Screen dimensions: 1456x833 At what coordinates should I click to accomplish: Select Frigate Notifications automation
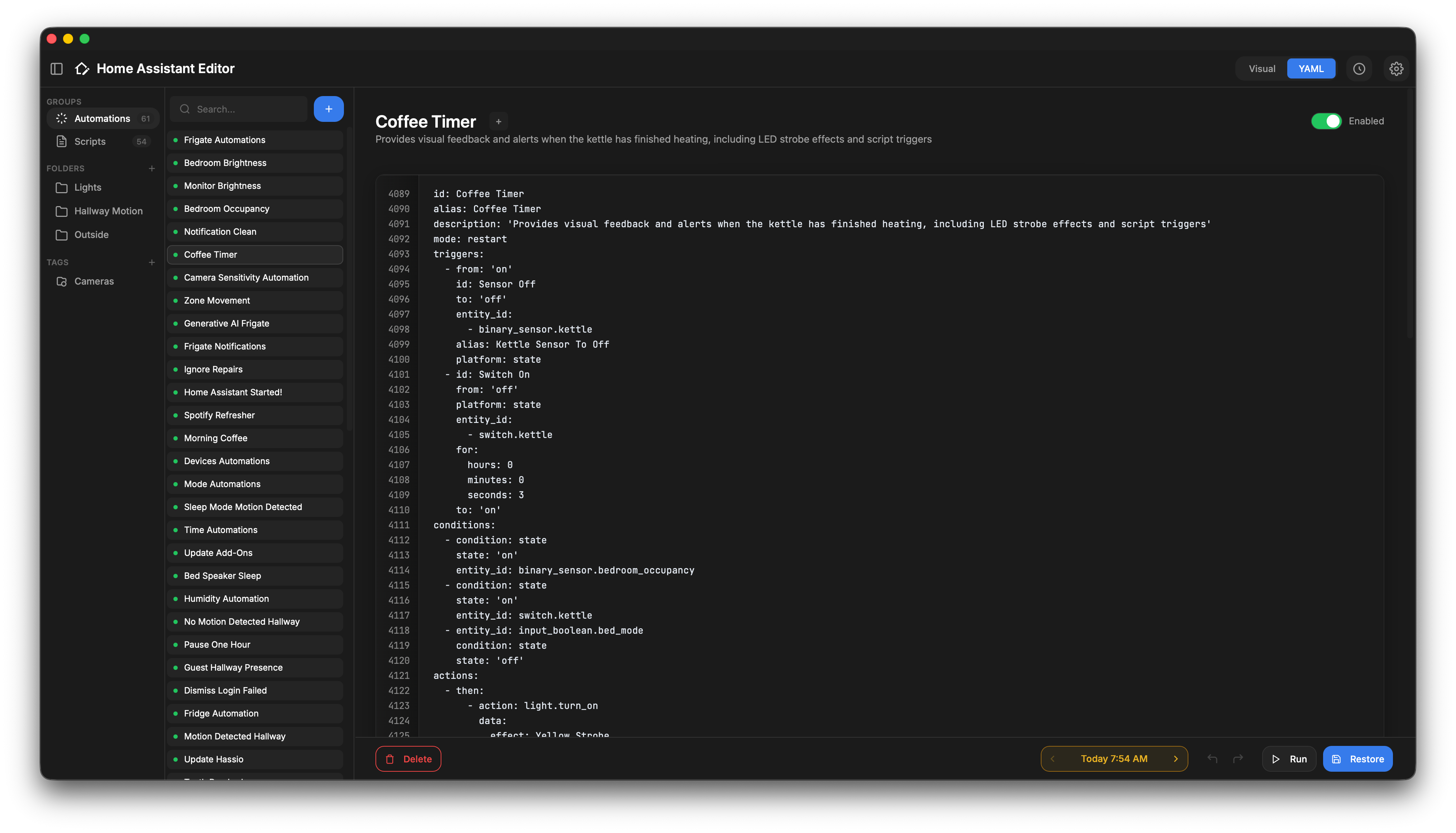click(255, 346)
